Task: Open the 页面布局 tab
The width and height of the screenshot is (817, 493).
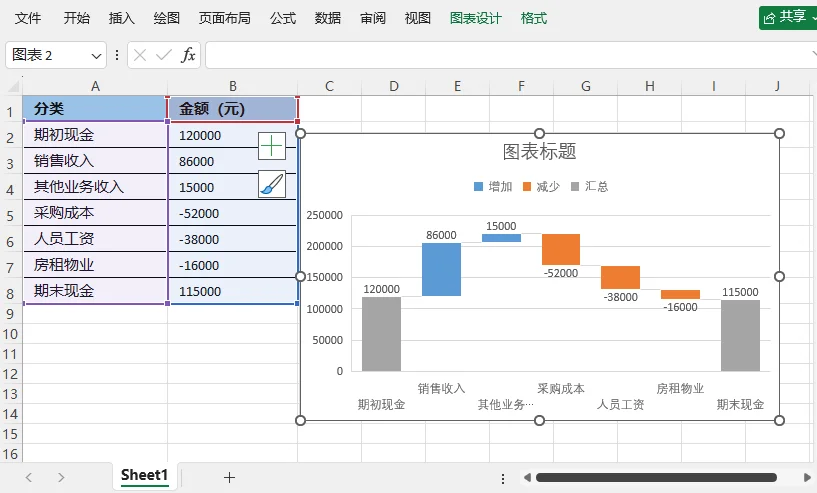Action: pyautogui.click(x=225, y=18)
